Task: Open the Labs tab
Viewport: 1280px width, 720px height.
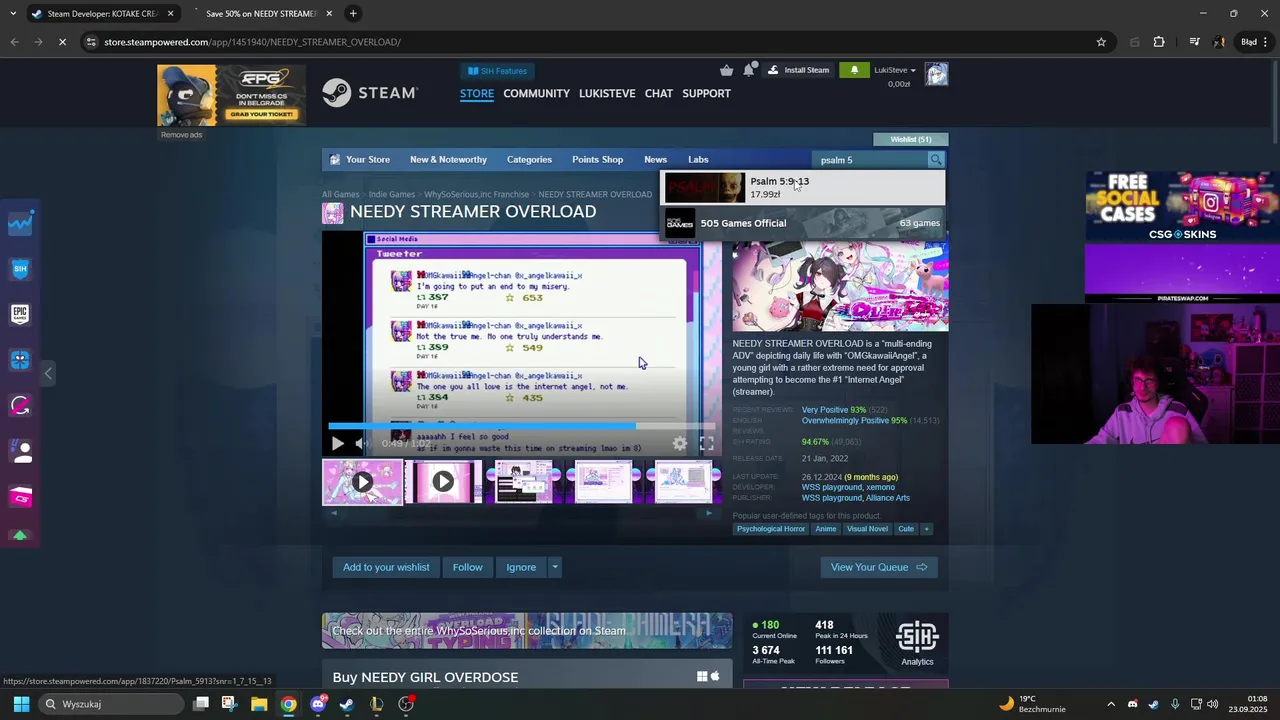Action: [x=698, y=160]
